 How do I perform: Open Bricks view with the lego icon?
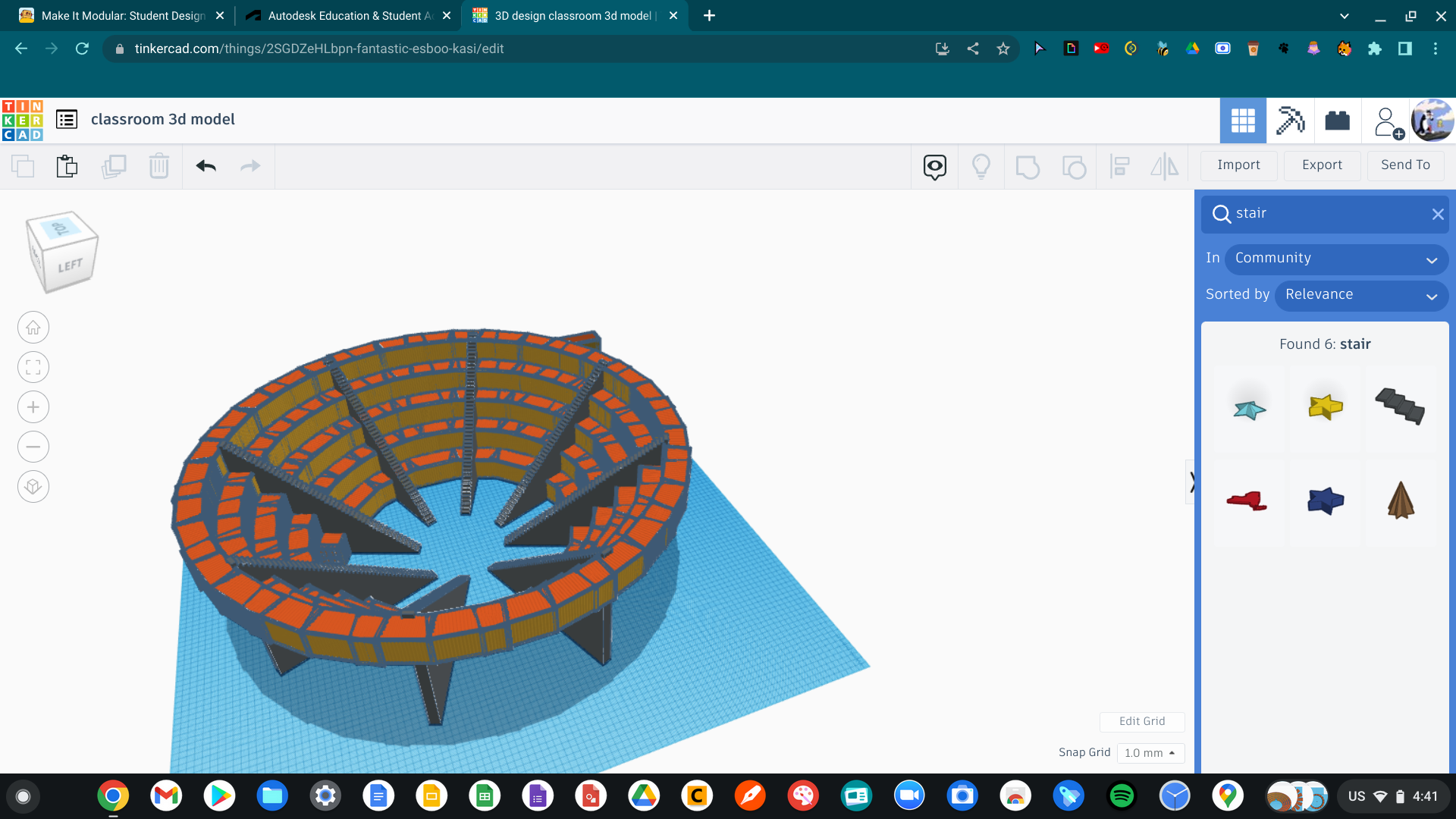tap(1337, 120)
